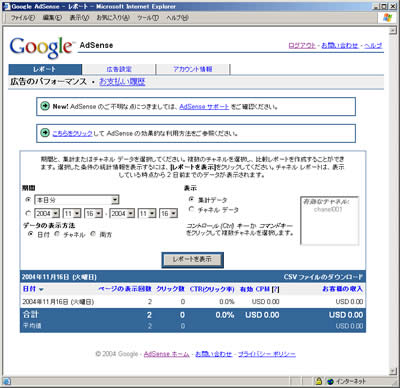This screenshot has height=388, width=400.
Task: Open the end month 11 dropdown
Action: click(147, 213)
